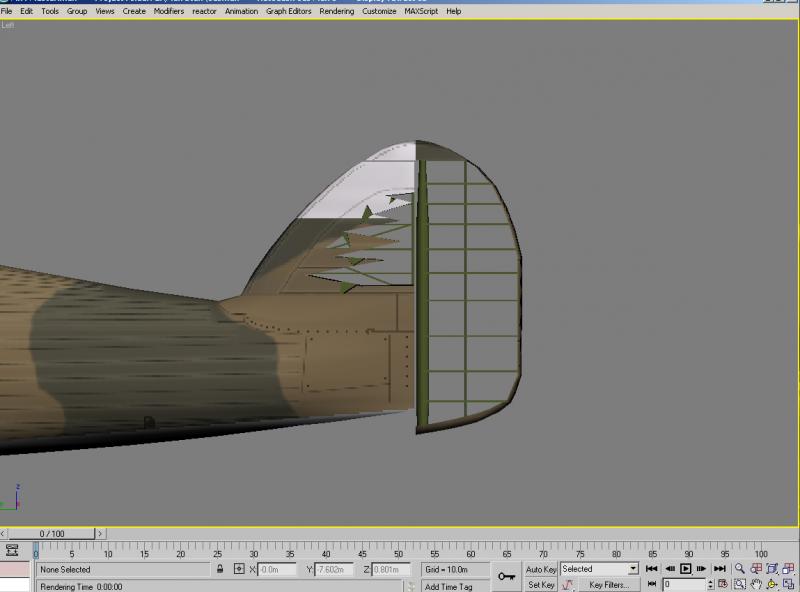Click the Maximize Viewport Toggle icon
The width and height of the screenshot is (800, 592).
click(x=788, y=584)
